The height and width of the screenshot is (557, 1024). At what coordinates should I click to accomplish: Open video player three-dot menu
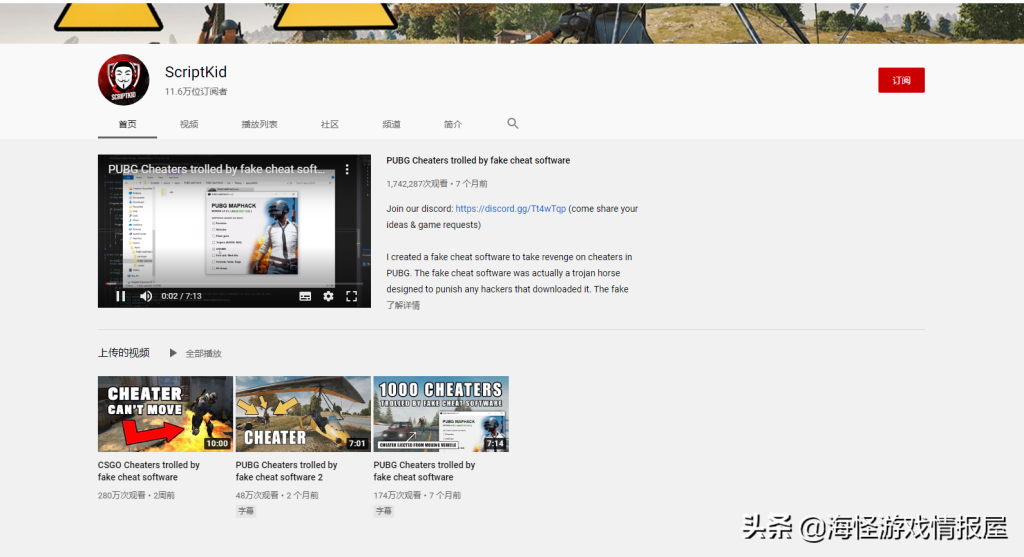(x=347, y=169)
